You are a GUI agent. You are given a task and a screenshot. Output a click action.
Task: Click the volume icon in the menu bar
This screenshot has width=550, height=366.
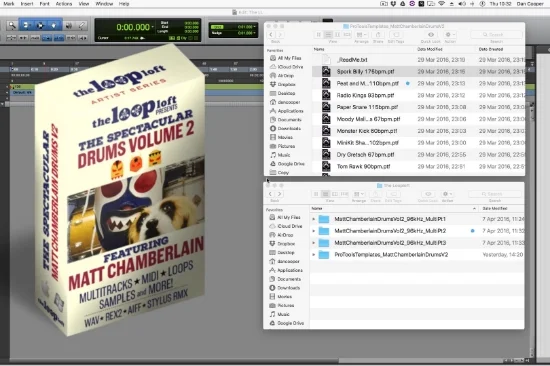(462, 4)
